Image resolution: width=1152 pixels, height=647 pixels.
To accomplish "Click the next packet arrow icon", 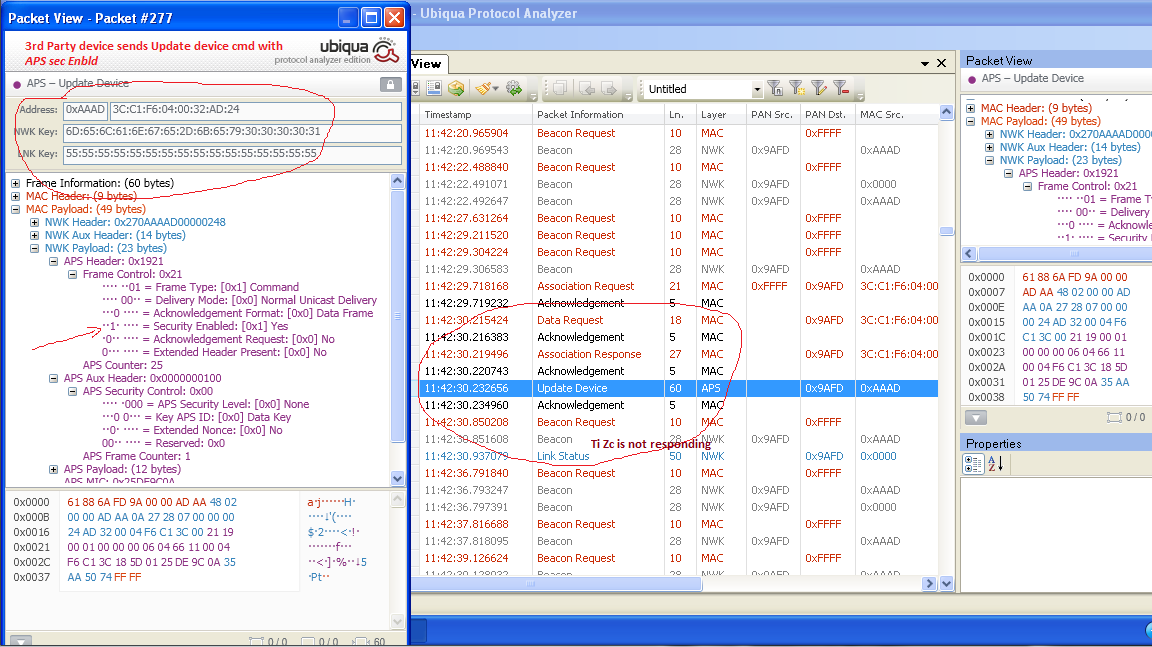I will point(608,89).
